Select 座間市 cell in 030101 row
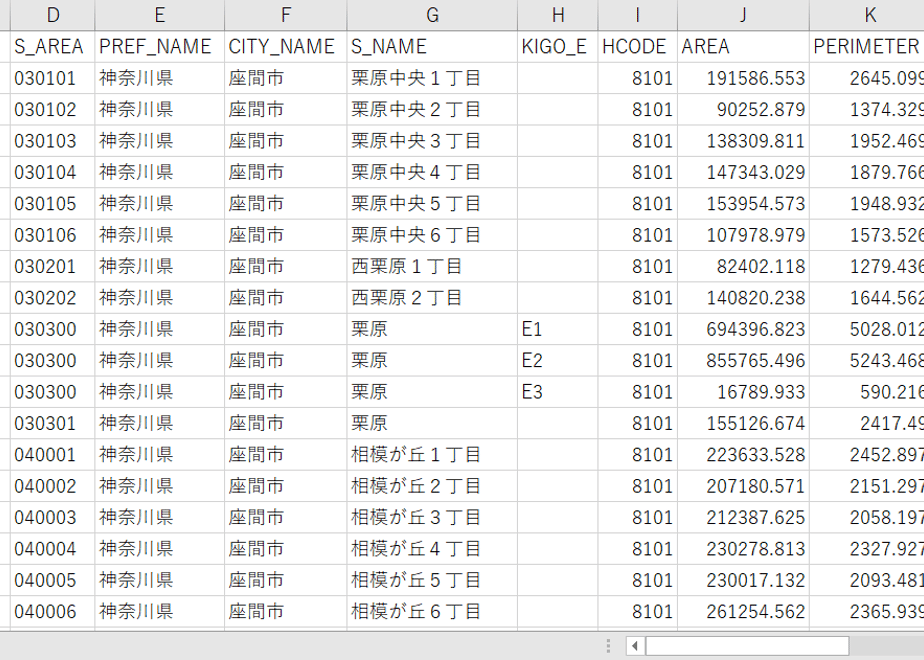Viewport: 924px width, 660px height. point(286,78)
